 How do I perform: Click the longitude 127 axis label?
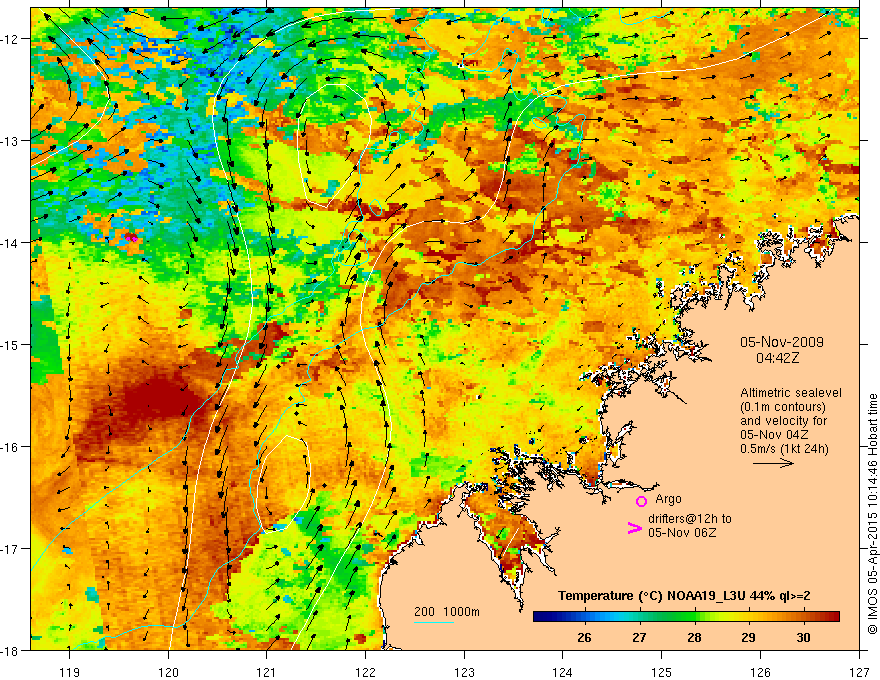click(x=859, y=672)
